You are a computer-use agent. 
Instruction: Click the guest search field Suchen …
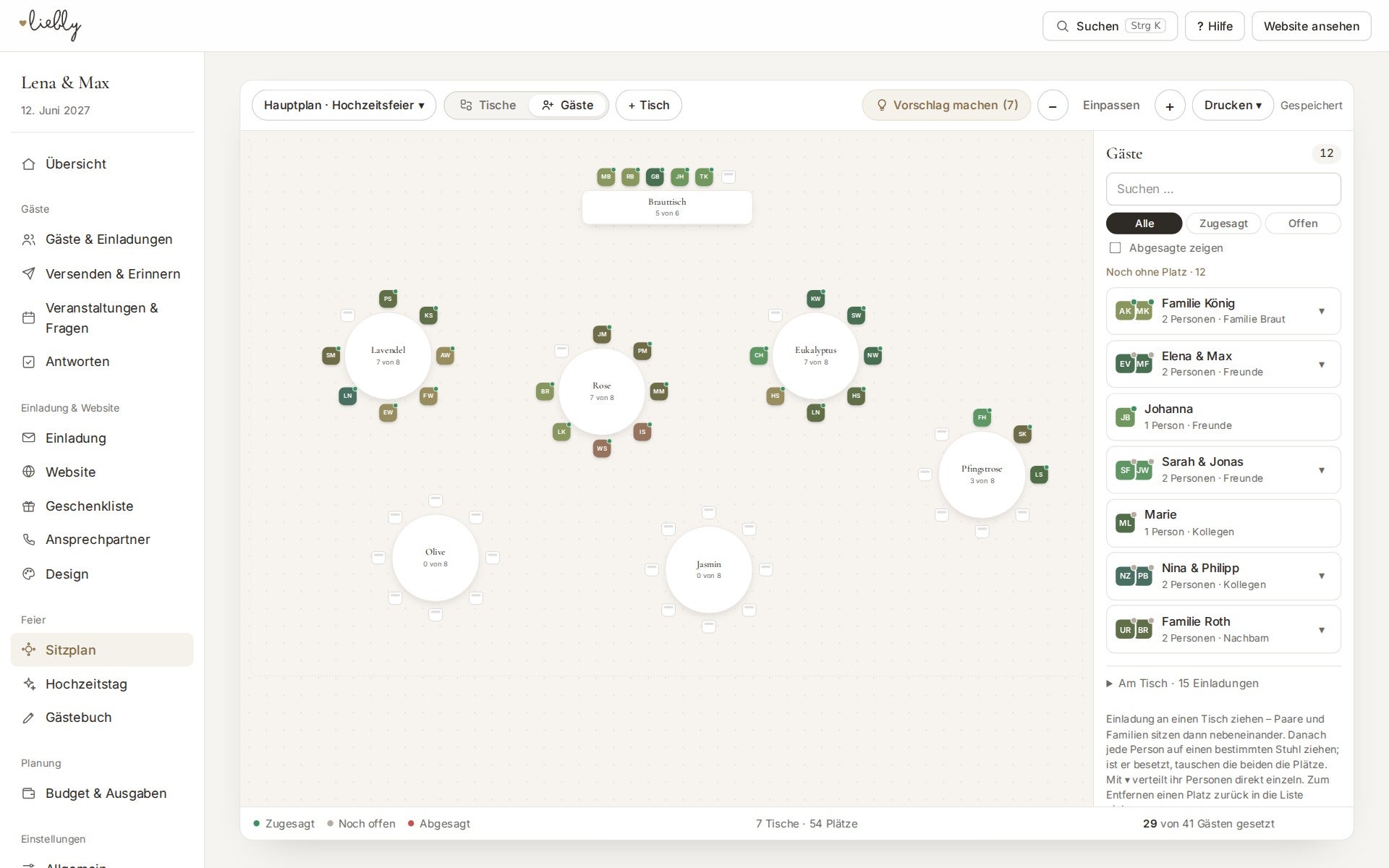click(1223, 189)
